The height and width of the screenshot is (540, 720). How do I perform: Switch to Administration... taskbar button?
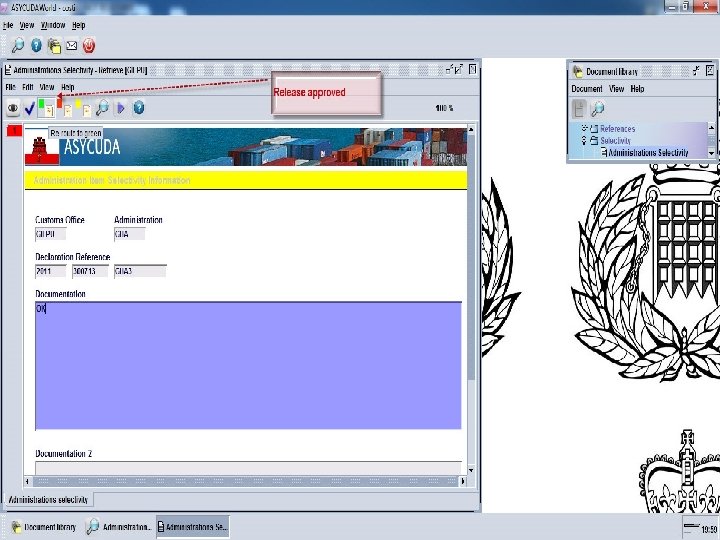click(119, 527)
